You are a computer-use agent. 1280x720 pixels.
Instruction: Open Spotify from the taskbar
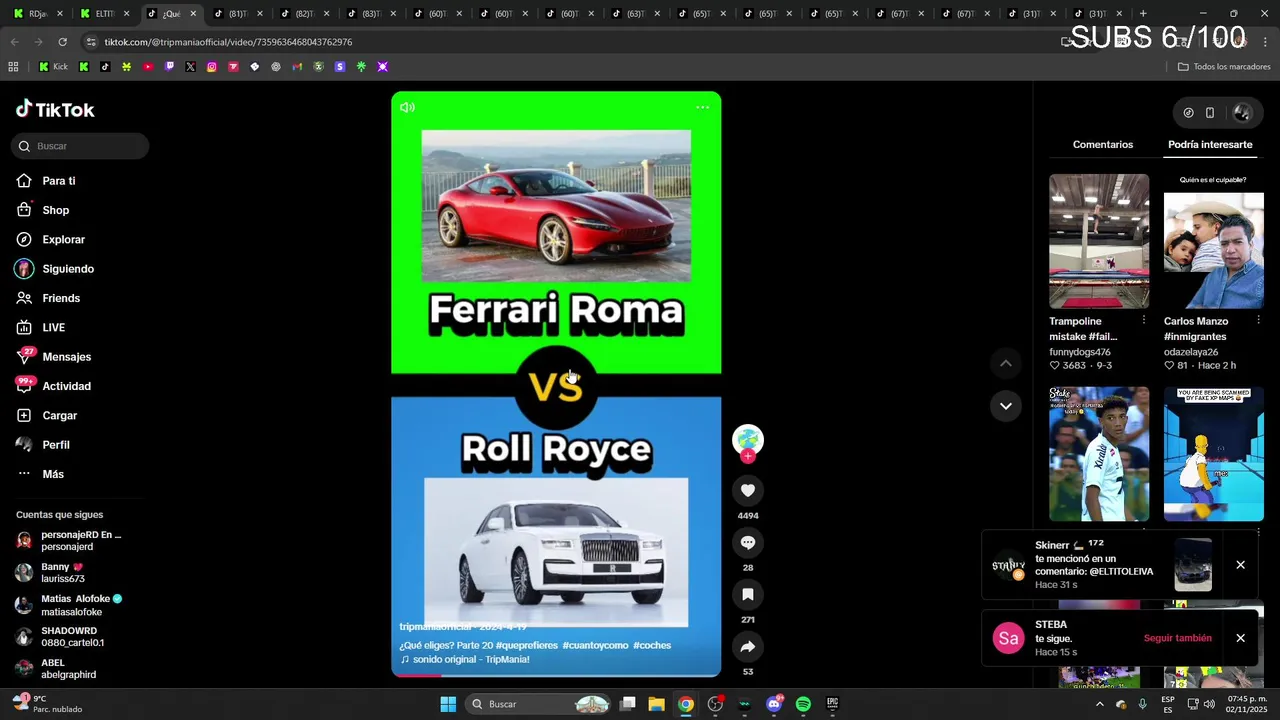[803, 704]
